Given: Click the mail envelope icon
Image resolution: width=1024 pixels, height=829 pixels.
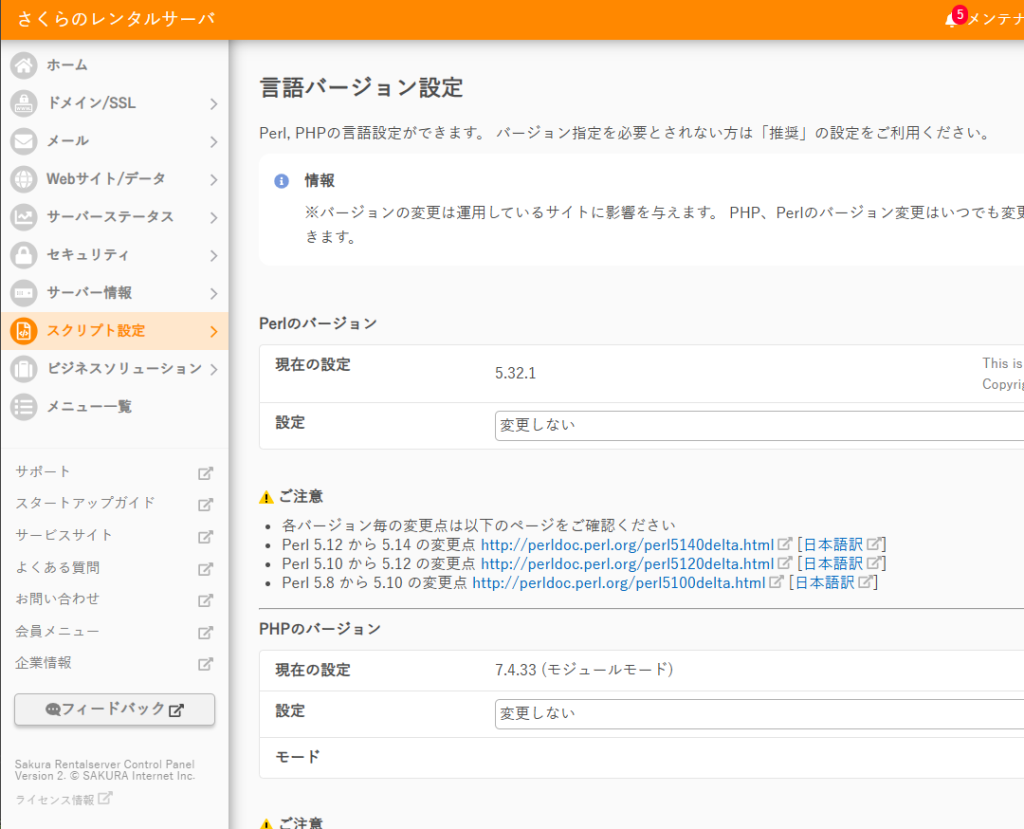Looking at the screenshot, I should click(24, 141).
